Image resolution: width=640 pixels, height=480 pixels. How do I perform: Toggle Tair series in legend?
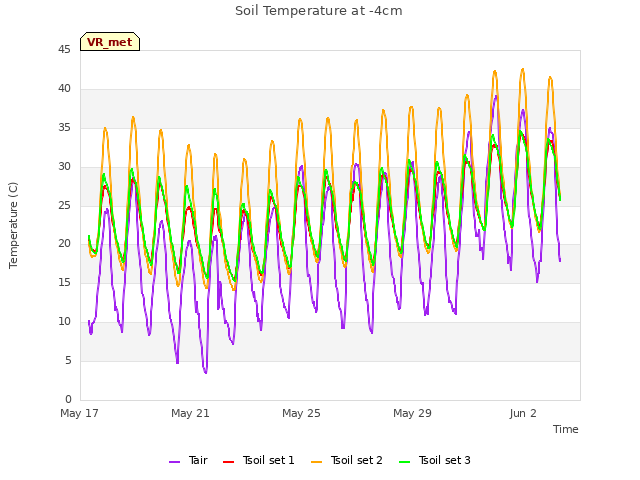[x=189, y=460]
